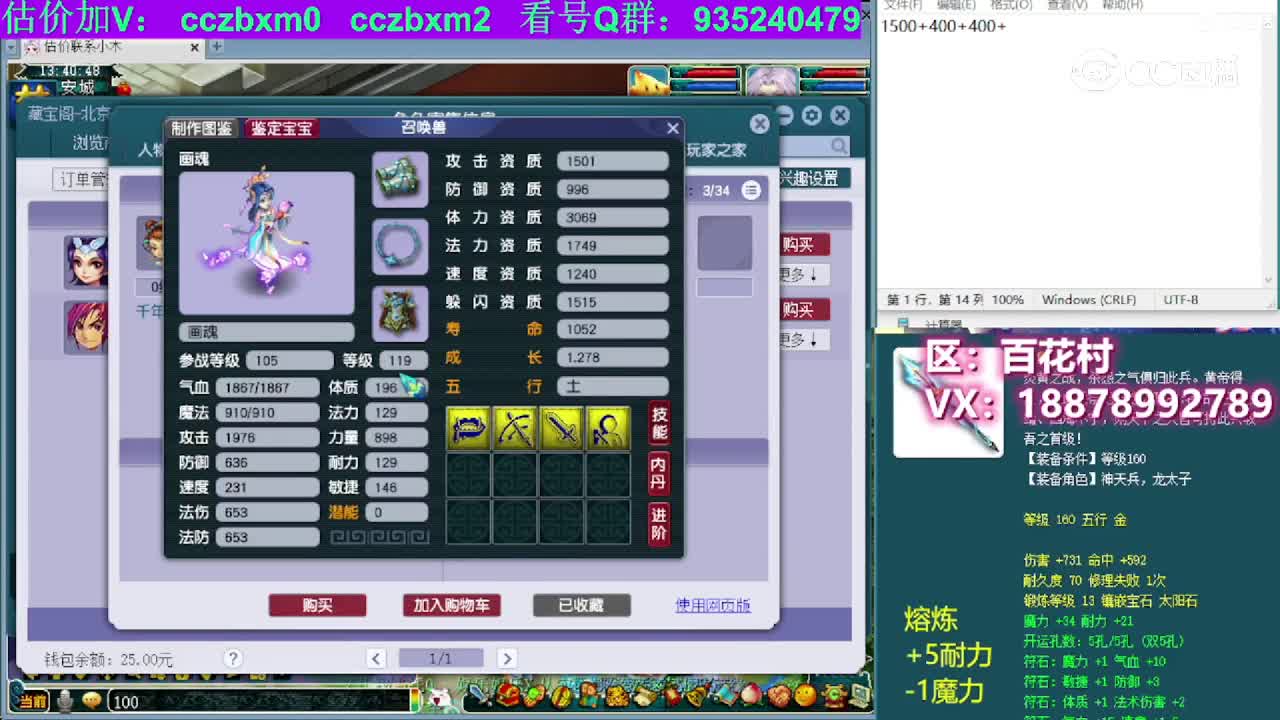Select the sword skill icon

[562, 429]
